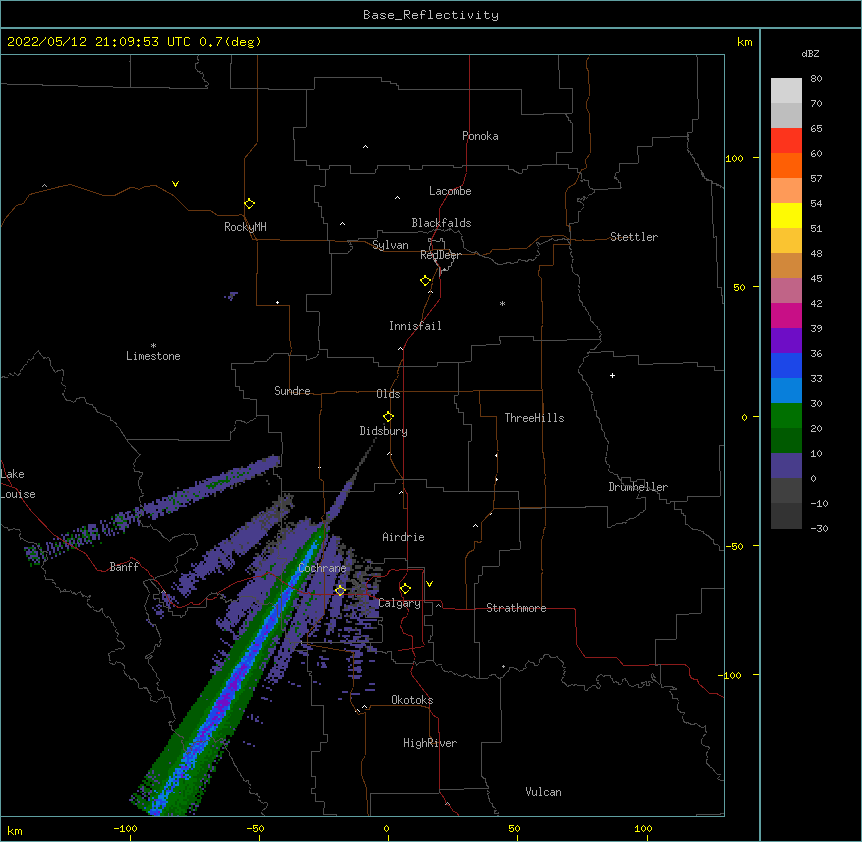Click the 100 tick on the right axis
This screenshot has height=842, width=862.
coord(734,158)
